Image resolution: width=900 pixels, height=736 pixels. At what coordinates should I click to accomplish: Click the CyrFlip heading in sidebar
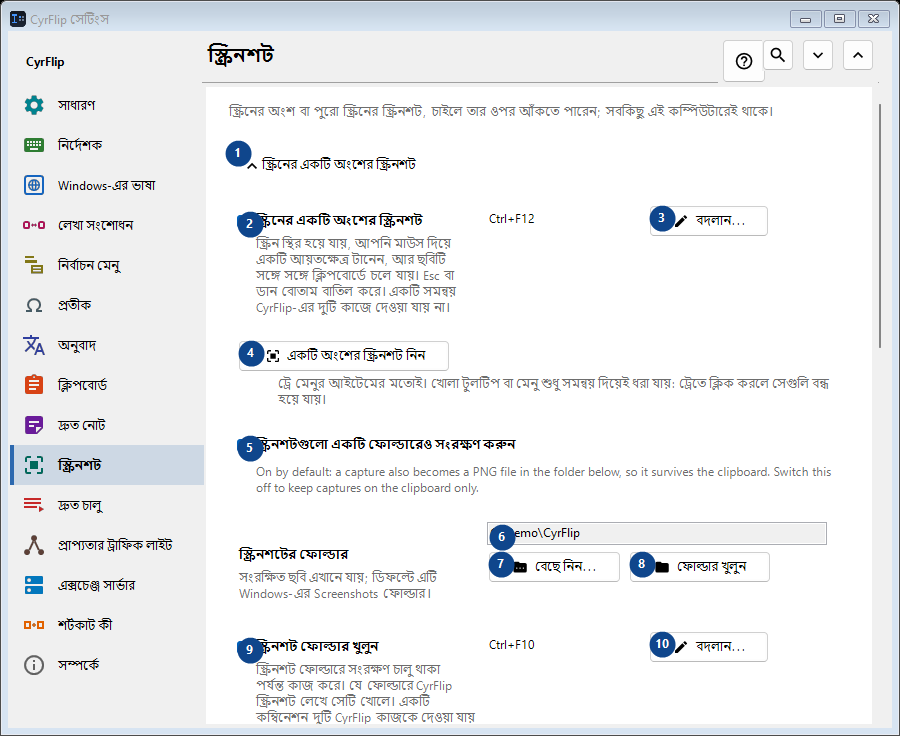[45, 62]
